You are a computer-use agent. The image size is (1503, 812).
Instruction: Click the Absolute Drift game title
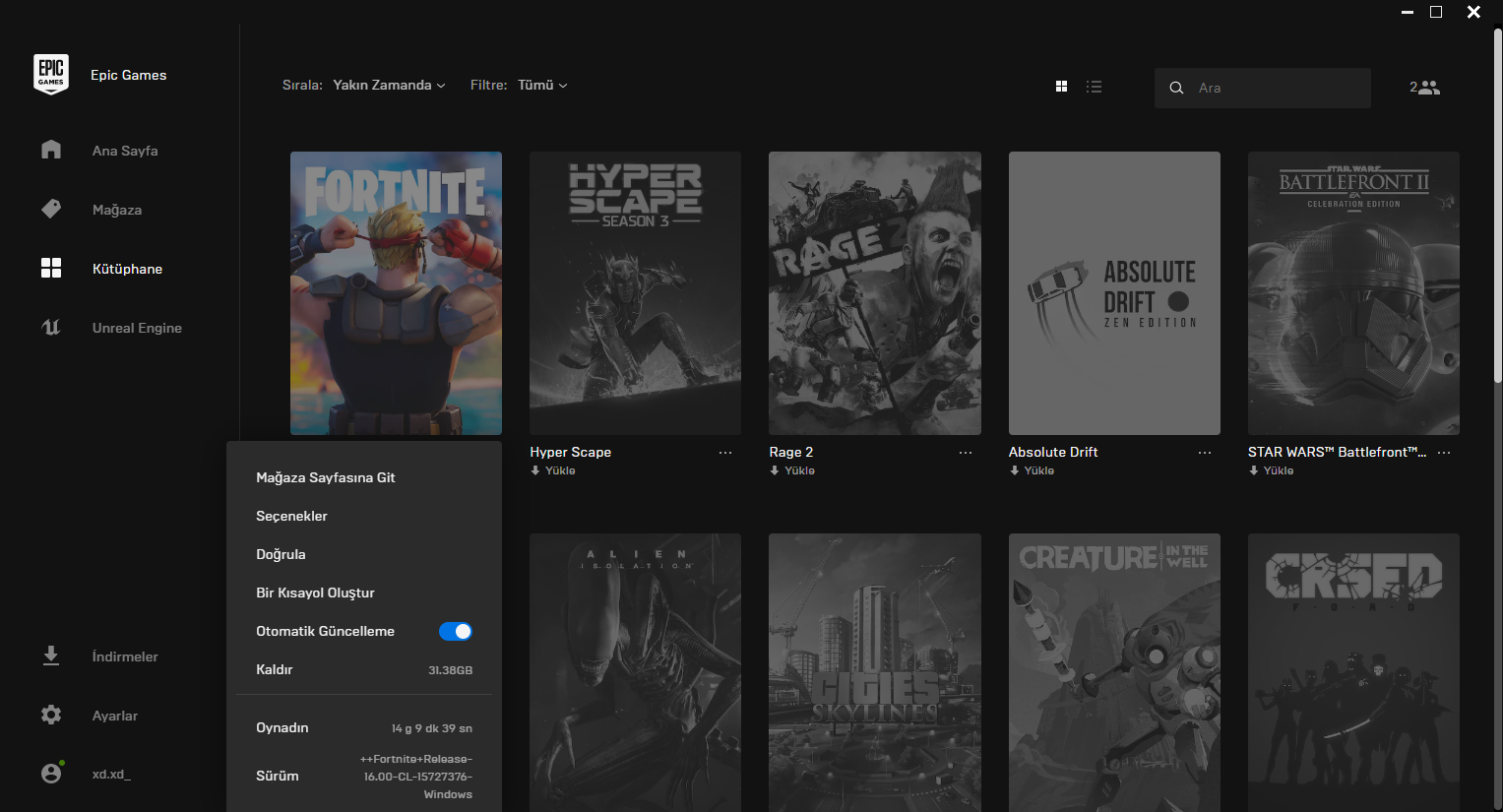click(x=1053, y=452)
